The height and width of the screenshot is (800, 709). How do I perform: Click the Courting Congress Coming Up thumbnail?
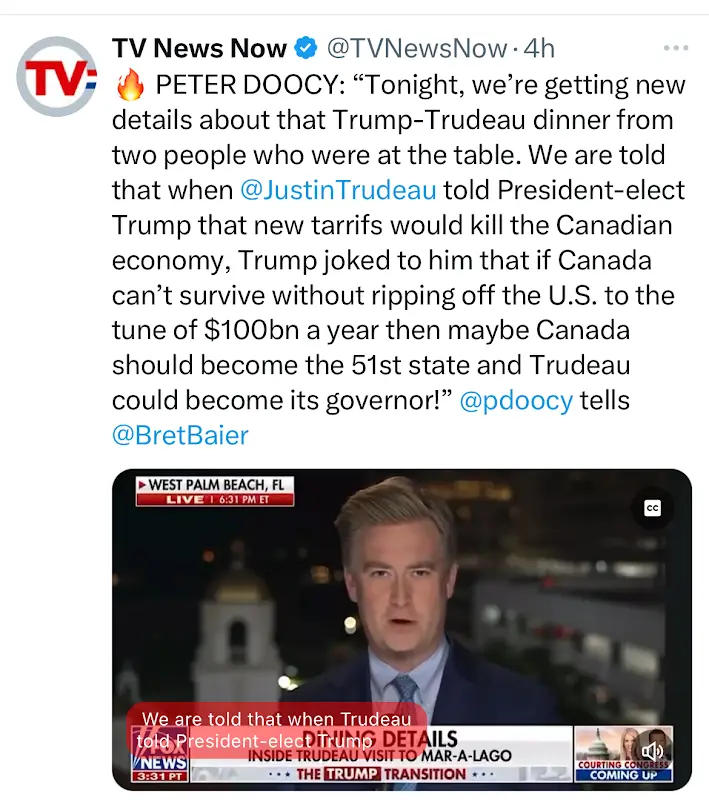623,754
